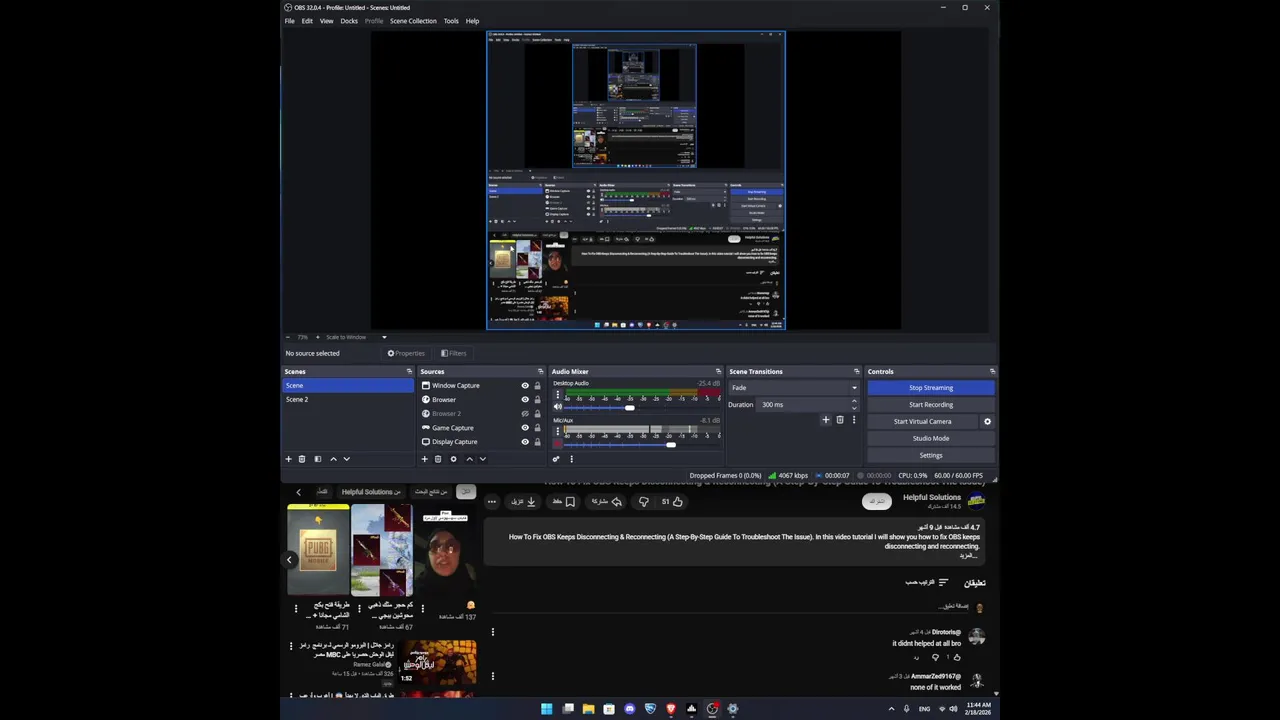This screenshot has height=720, width=1280.
Task: Remove selected scene using Scenes trash icon
Action: 302,459
